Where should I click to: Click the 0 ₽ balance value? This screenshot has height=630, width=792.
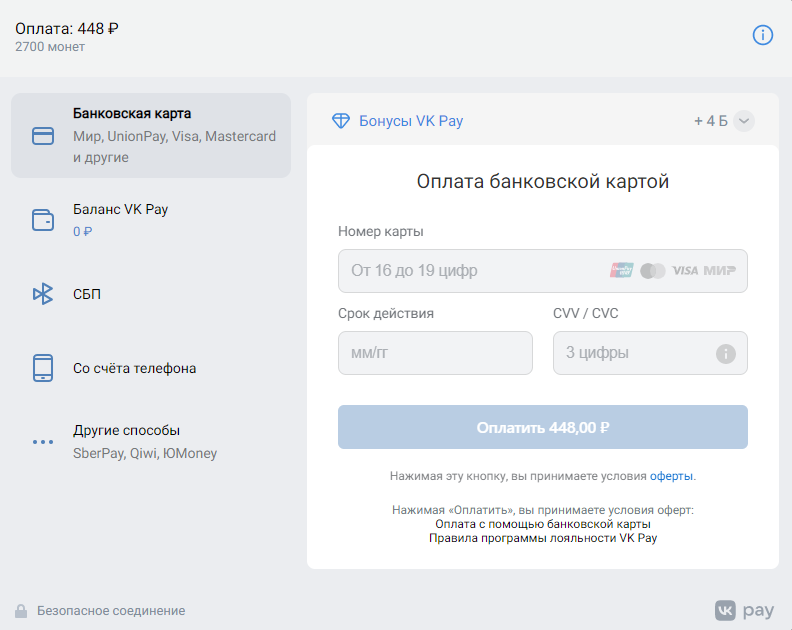click(82, 231)
